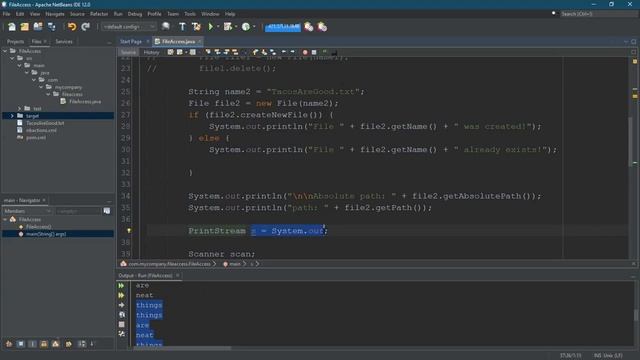640x360 pixels.
Task: Toggle the History view button in editor
Action: click(x=151, y=52)
